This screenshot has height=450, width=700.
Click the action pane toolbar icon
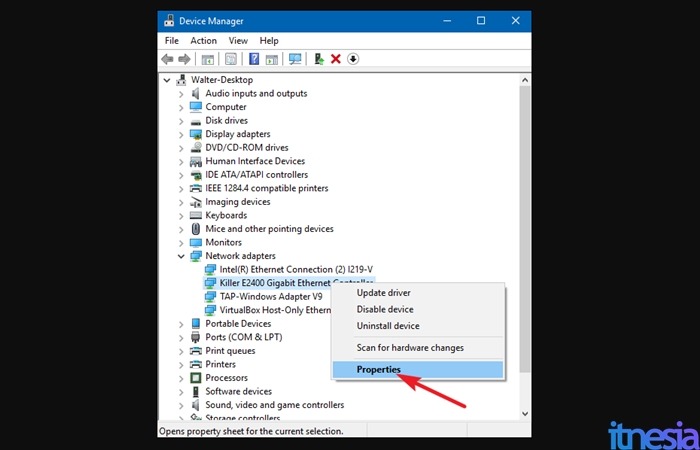[x=272, y=59]
